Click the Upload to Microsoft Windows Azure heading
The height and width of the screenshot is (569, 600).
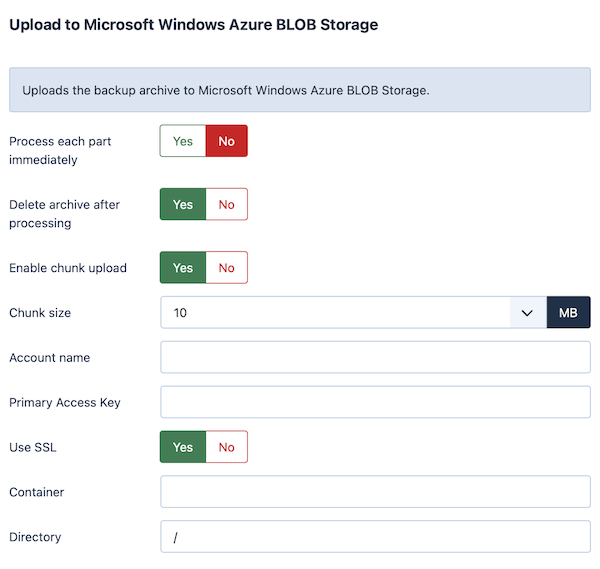(x=194, y=24)
